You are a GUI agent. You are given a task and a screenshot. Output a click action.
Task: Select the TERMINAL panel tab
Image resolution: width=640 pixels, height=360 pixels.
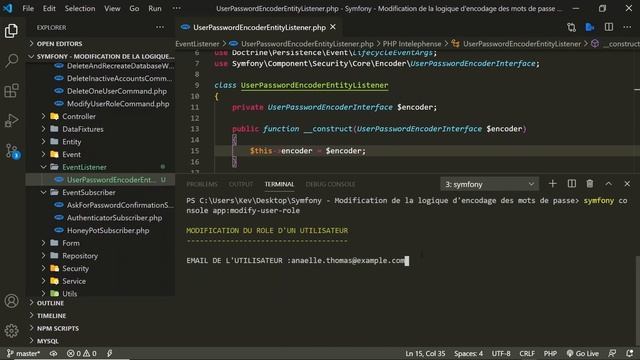tap(279, 184)
